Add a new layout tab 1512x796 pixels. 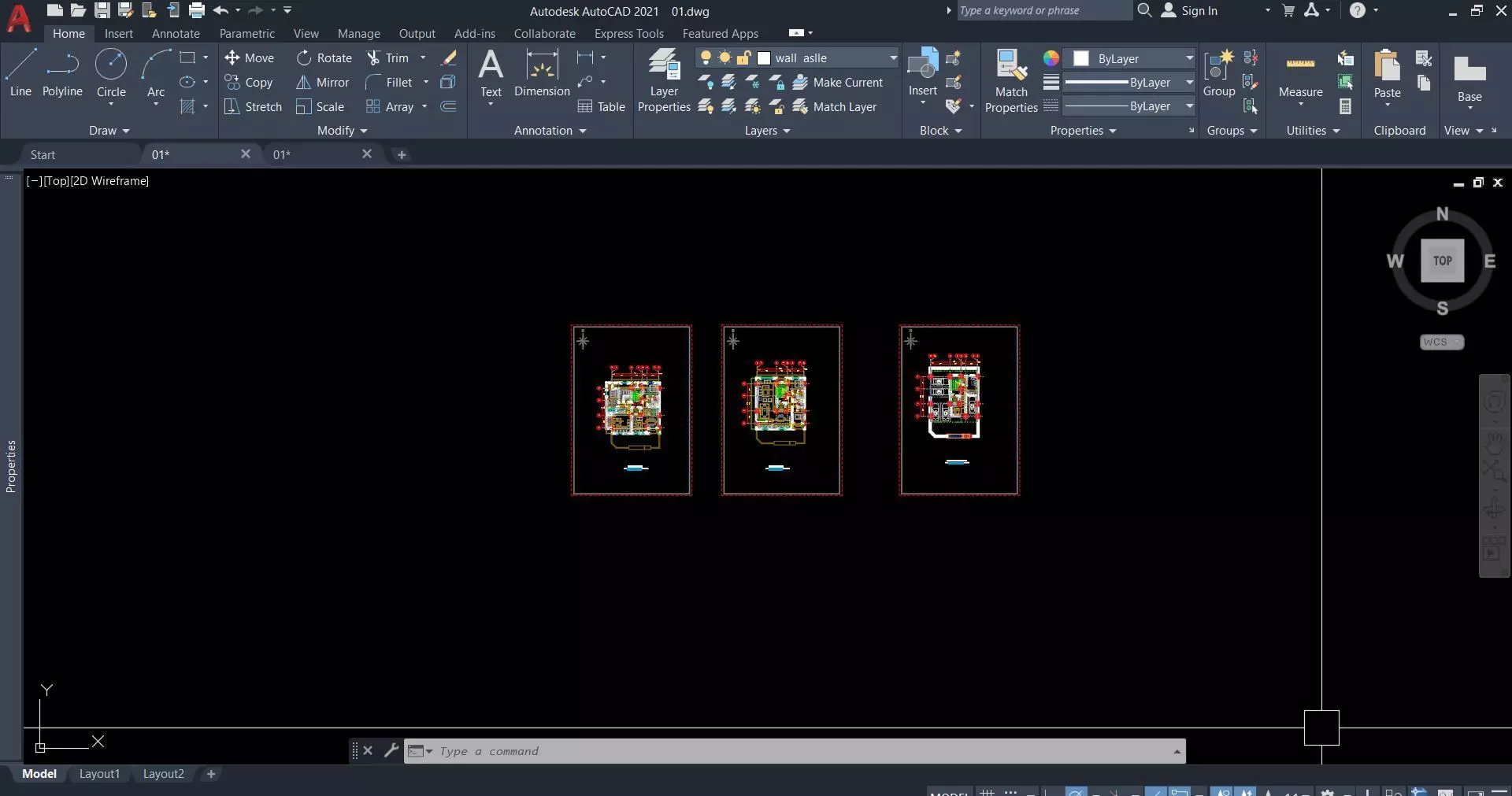pos(210,774)
